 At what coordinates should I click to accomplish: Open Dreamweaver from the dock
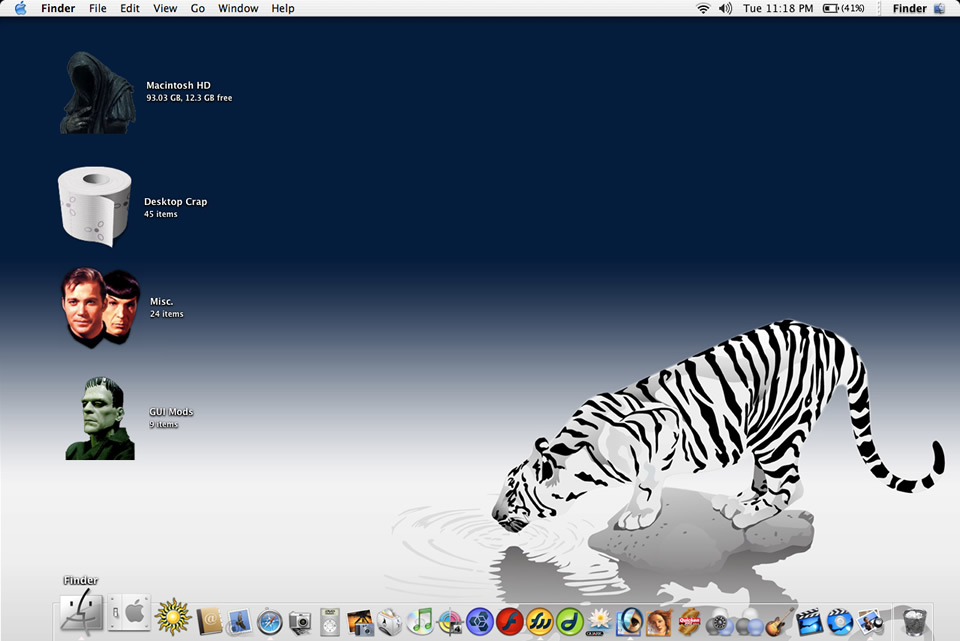click(x=570, y=622)
